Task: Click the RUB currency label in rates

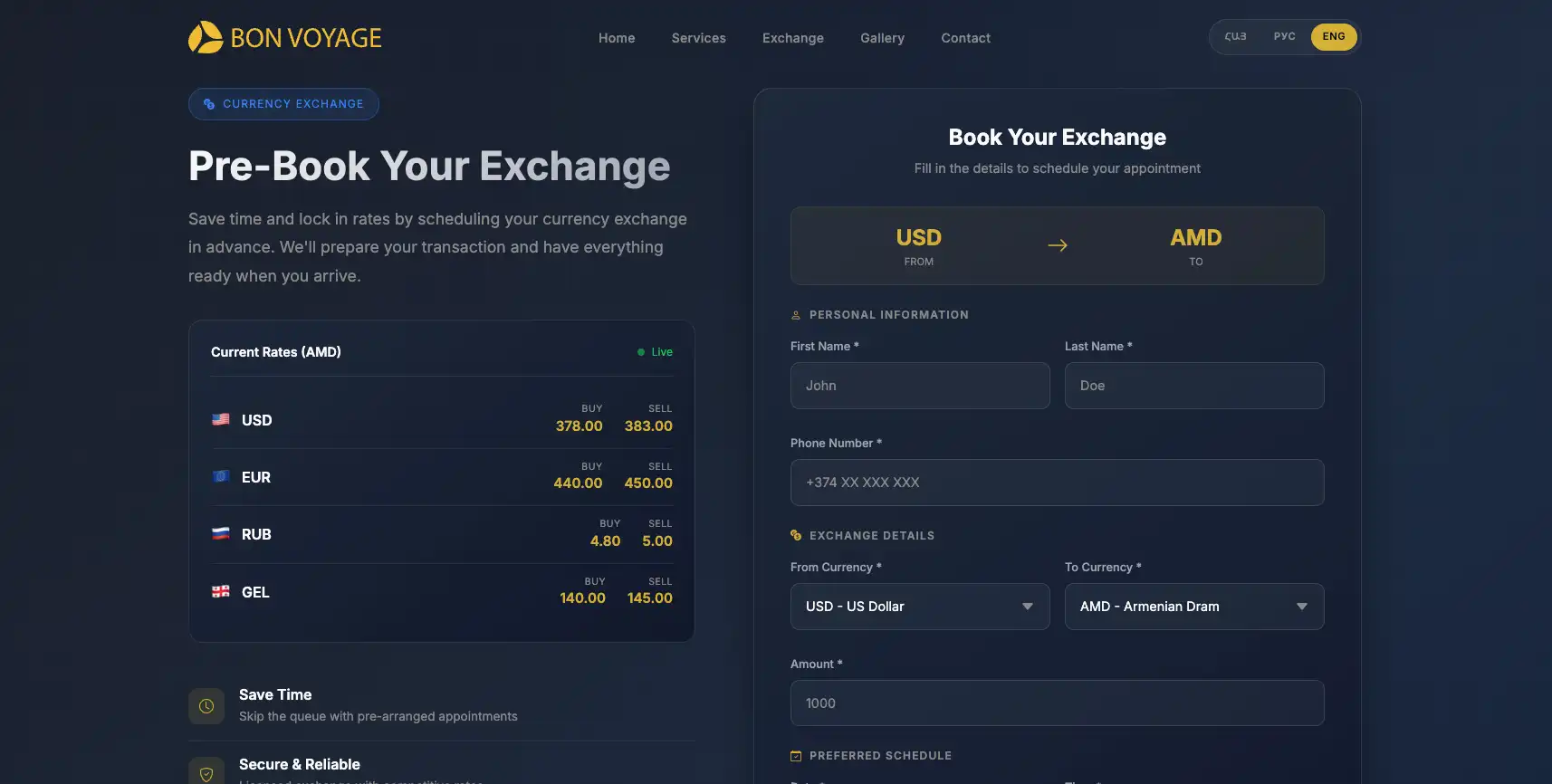Action: 256,534
